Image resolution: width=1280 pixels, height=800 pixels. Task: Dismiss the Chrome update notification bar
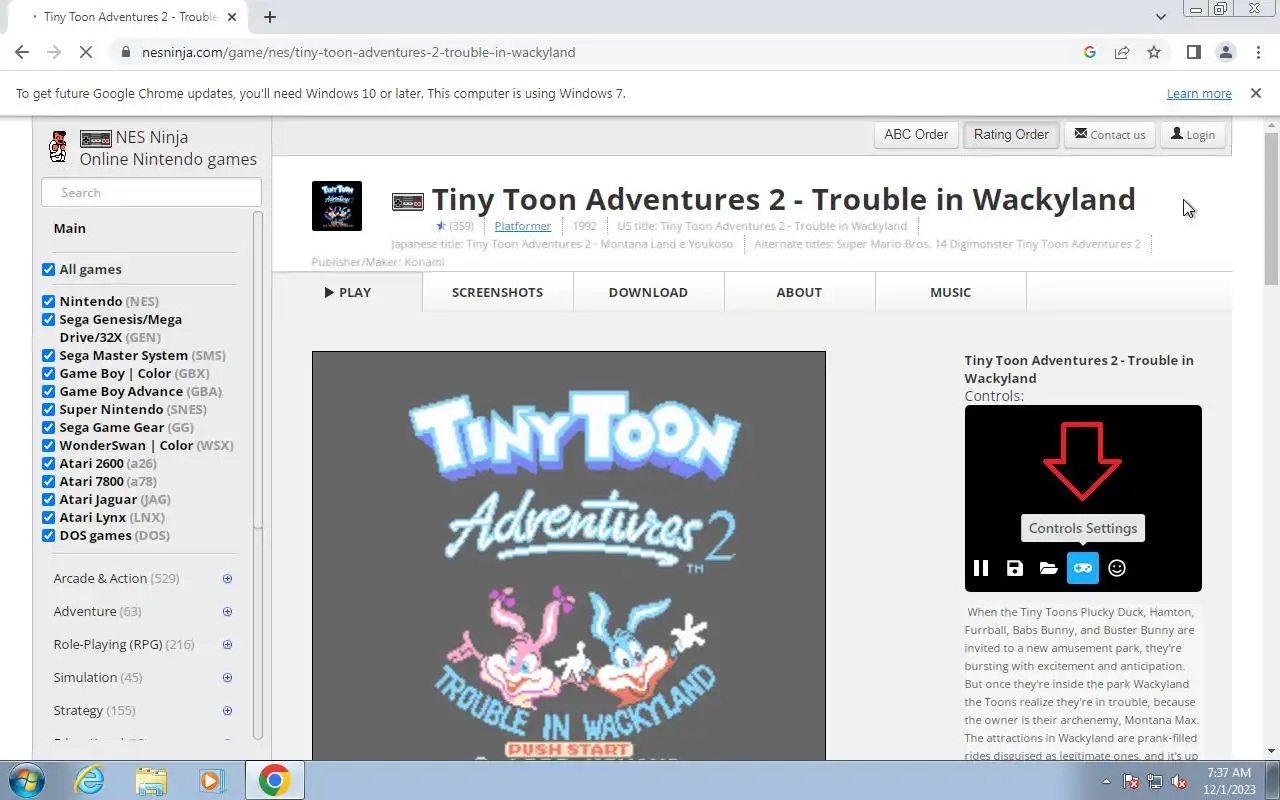tap(1255, 93)
